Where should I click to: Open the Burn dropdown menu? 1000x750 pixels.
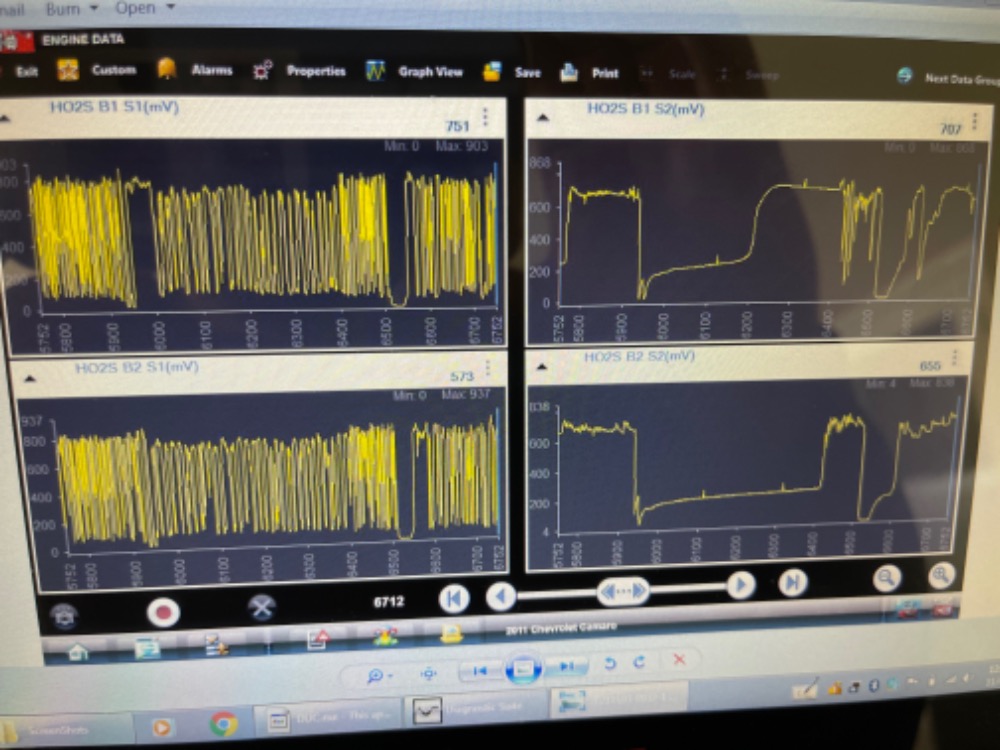click(72, 7)
